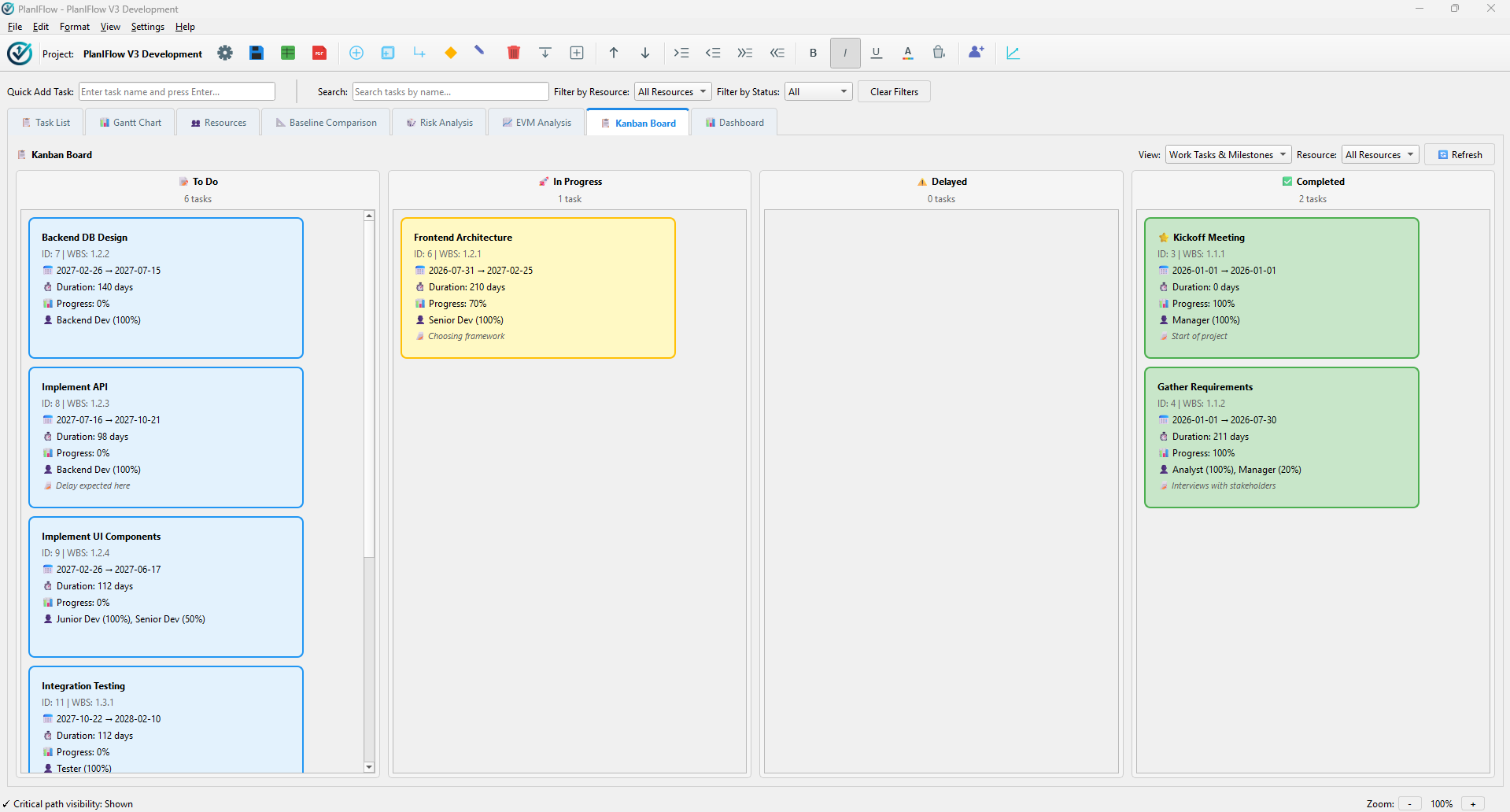Indent task toolbar icon
Screen dimensions: 1510x812
click(x=681, y=53)
